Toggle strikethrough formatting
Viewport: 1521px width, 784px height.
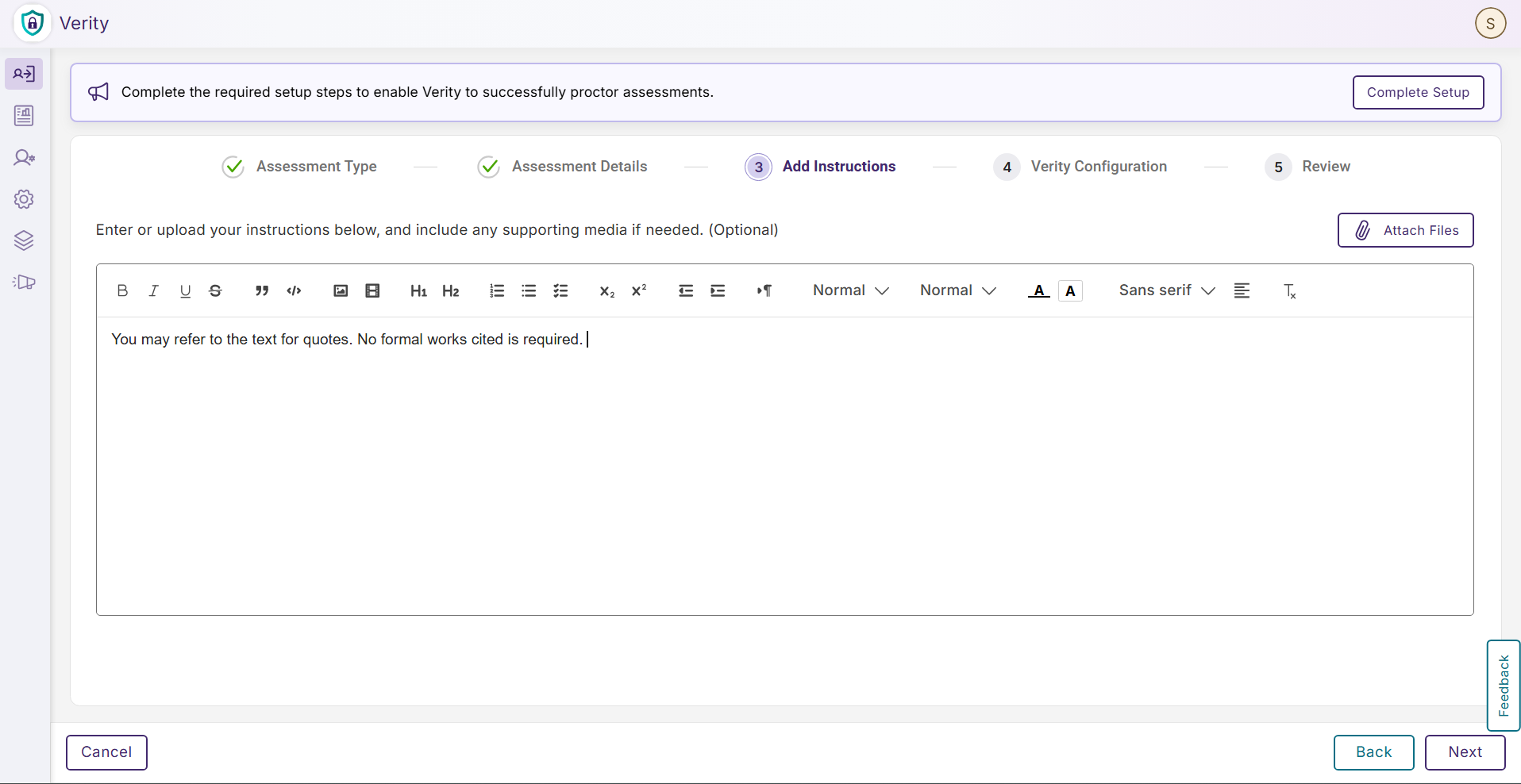click(215, 290)
